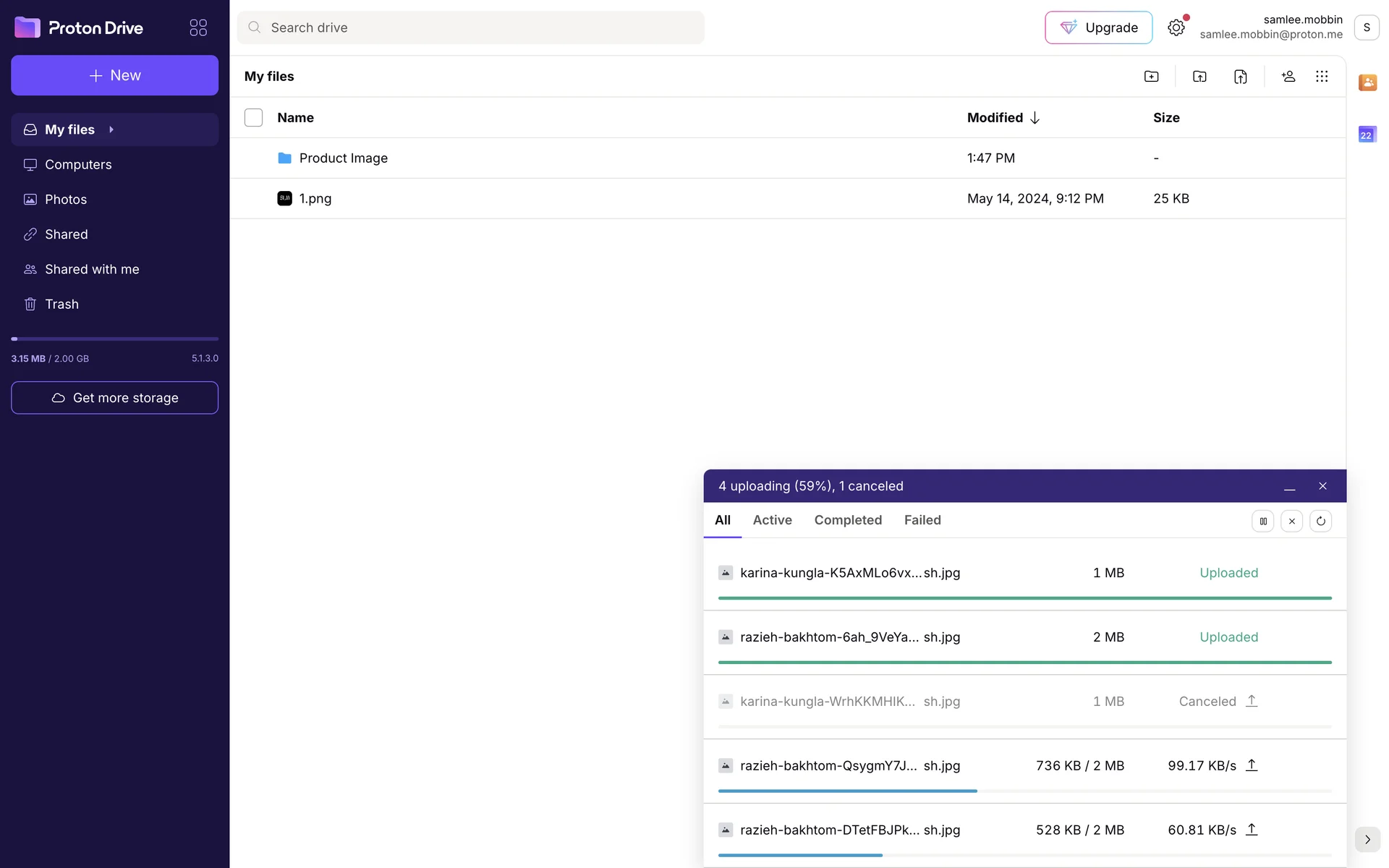Viewport: 1389px width, 868px height.
Task: Click the create new folder icon
Action: 1151,77
